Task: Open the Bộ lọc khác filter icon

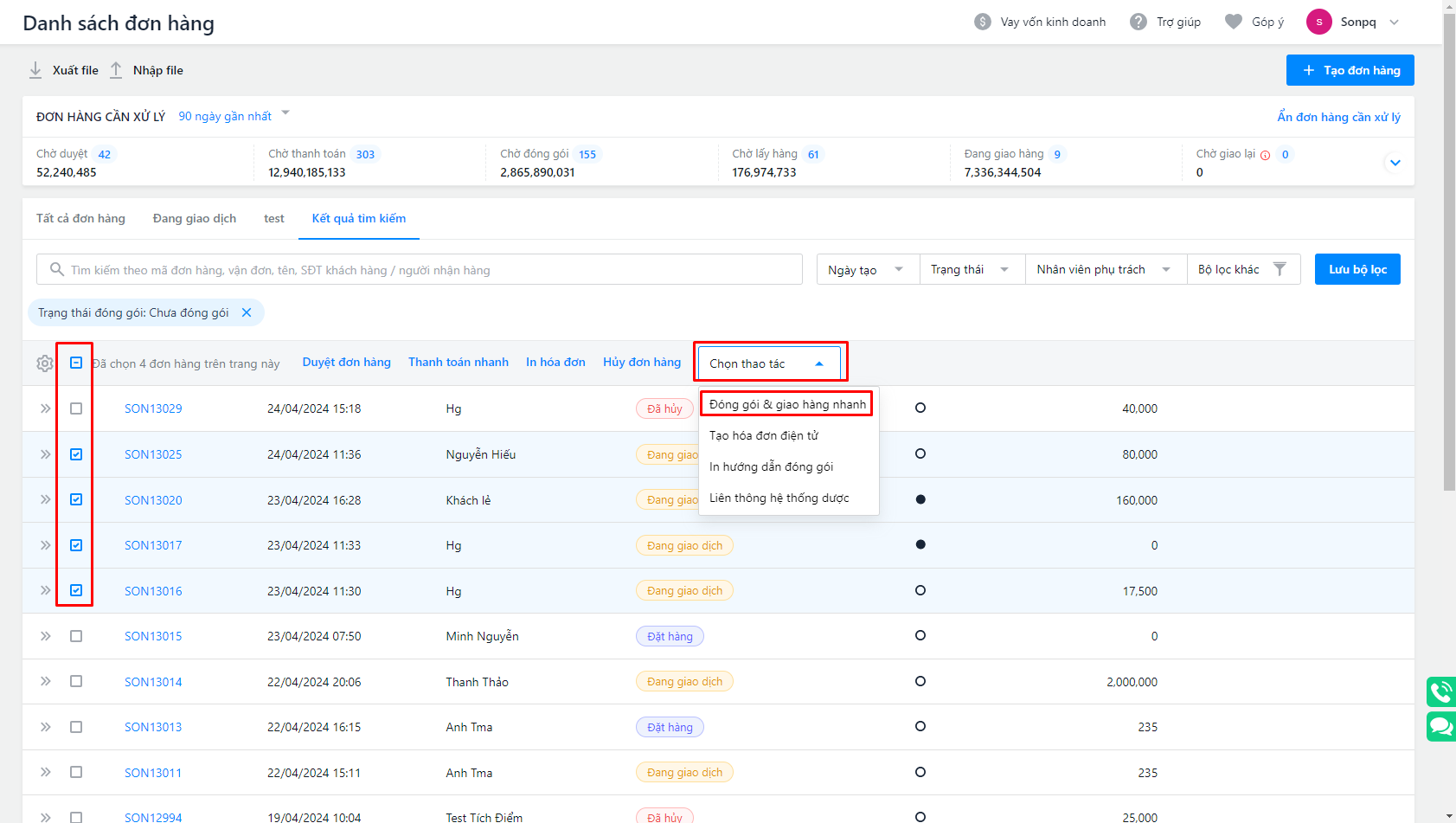Action: click(1280, 269)
